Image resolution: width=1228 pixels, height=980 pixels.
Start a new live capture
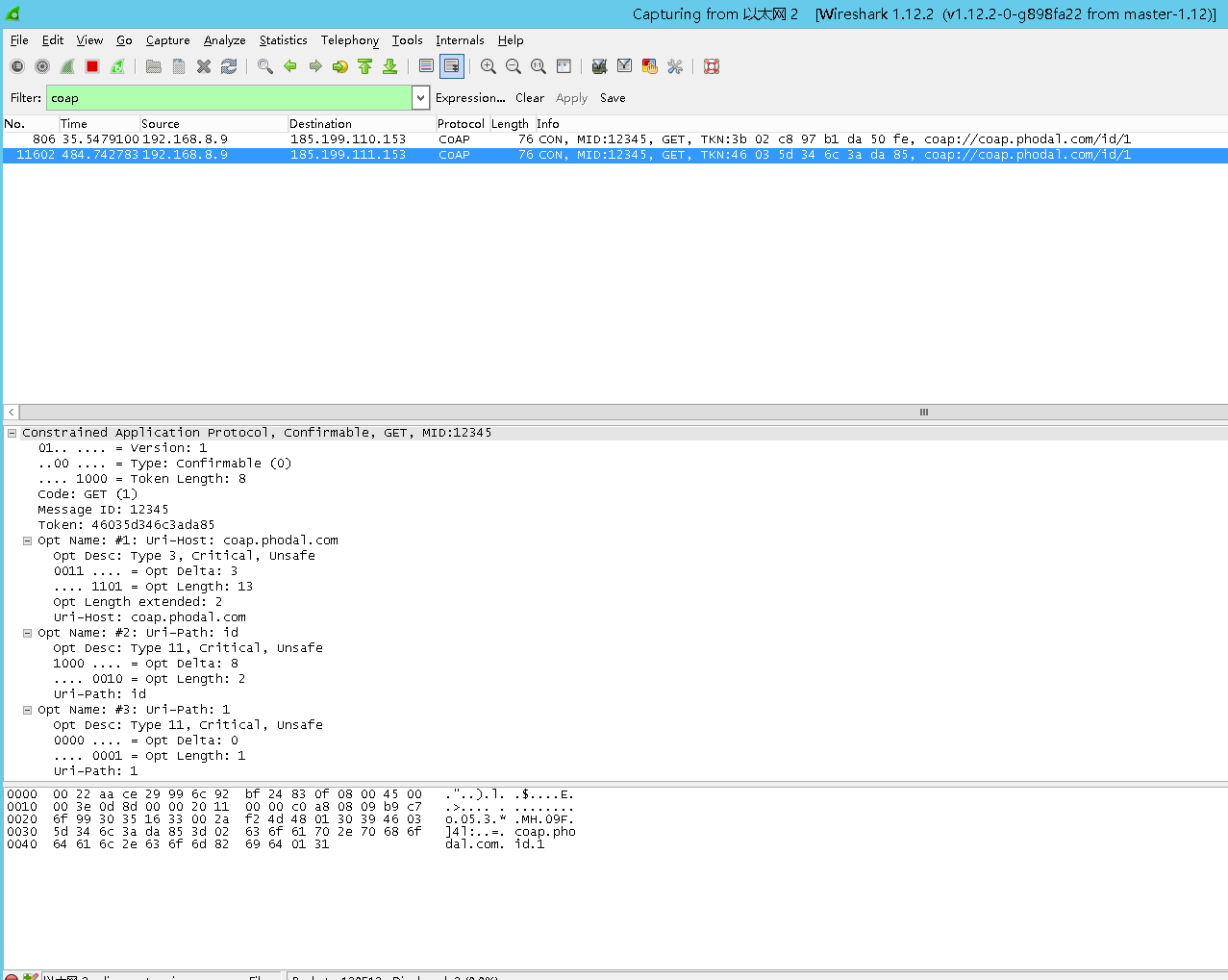tap(67, 66)
